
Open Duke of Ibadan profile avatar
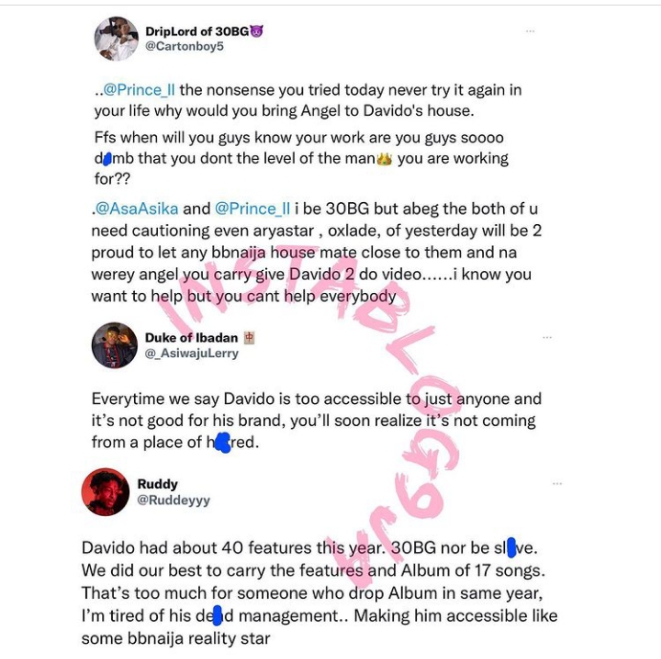tap(114, 345)
